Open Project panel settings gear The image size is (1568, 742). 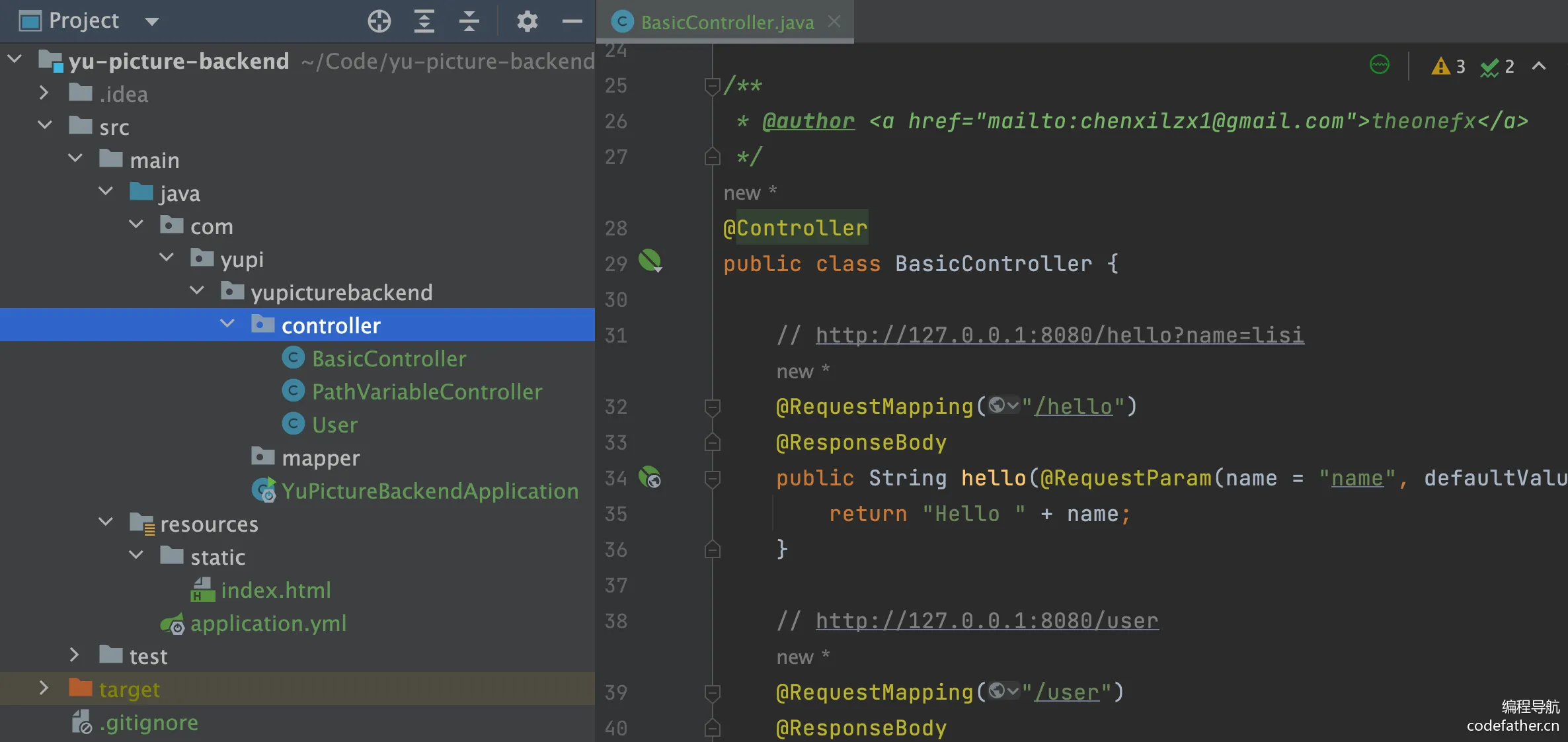[x=527, y=21]
